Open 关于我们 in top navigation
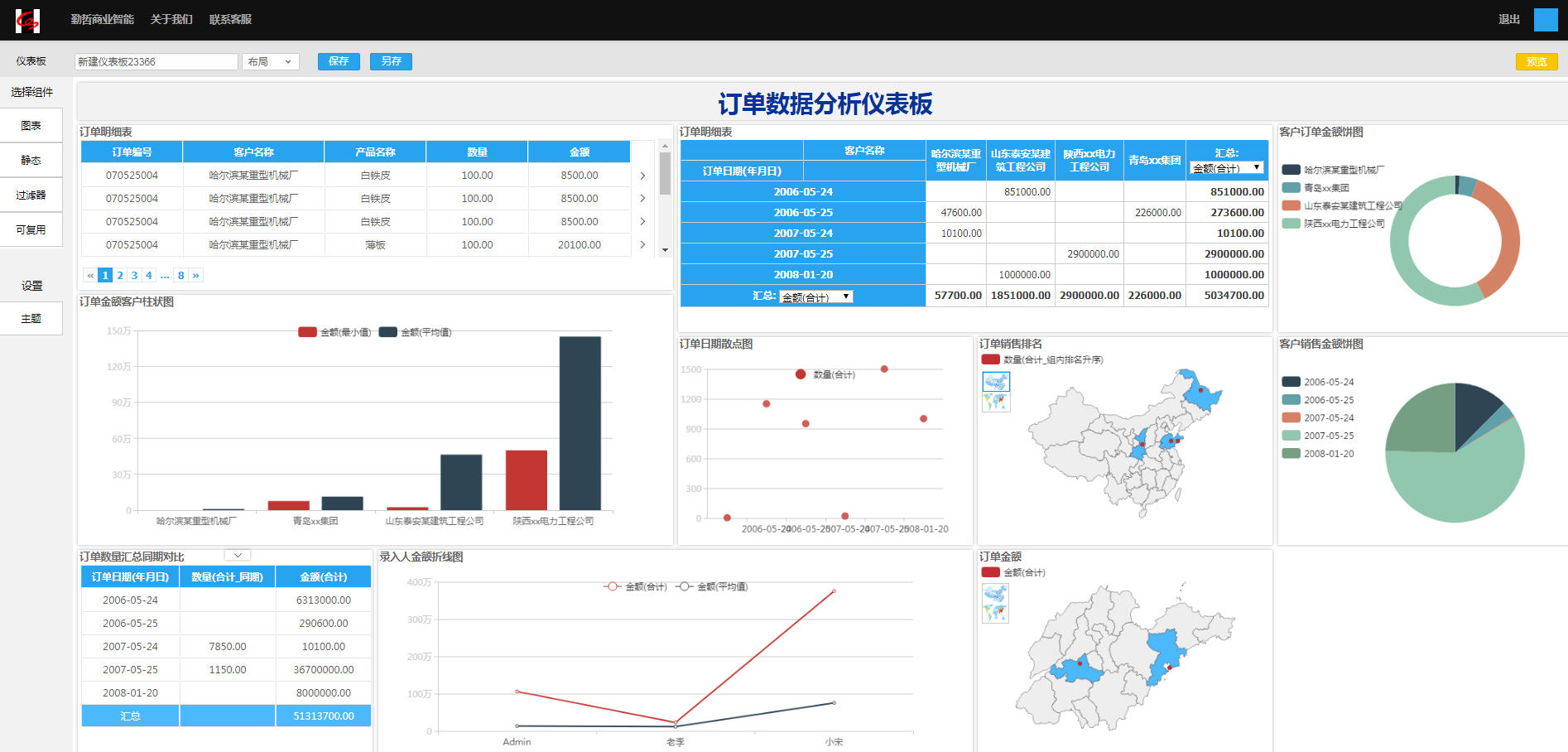 click(x=171, y=19)
